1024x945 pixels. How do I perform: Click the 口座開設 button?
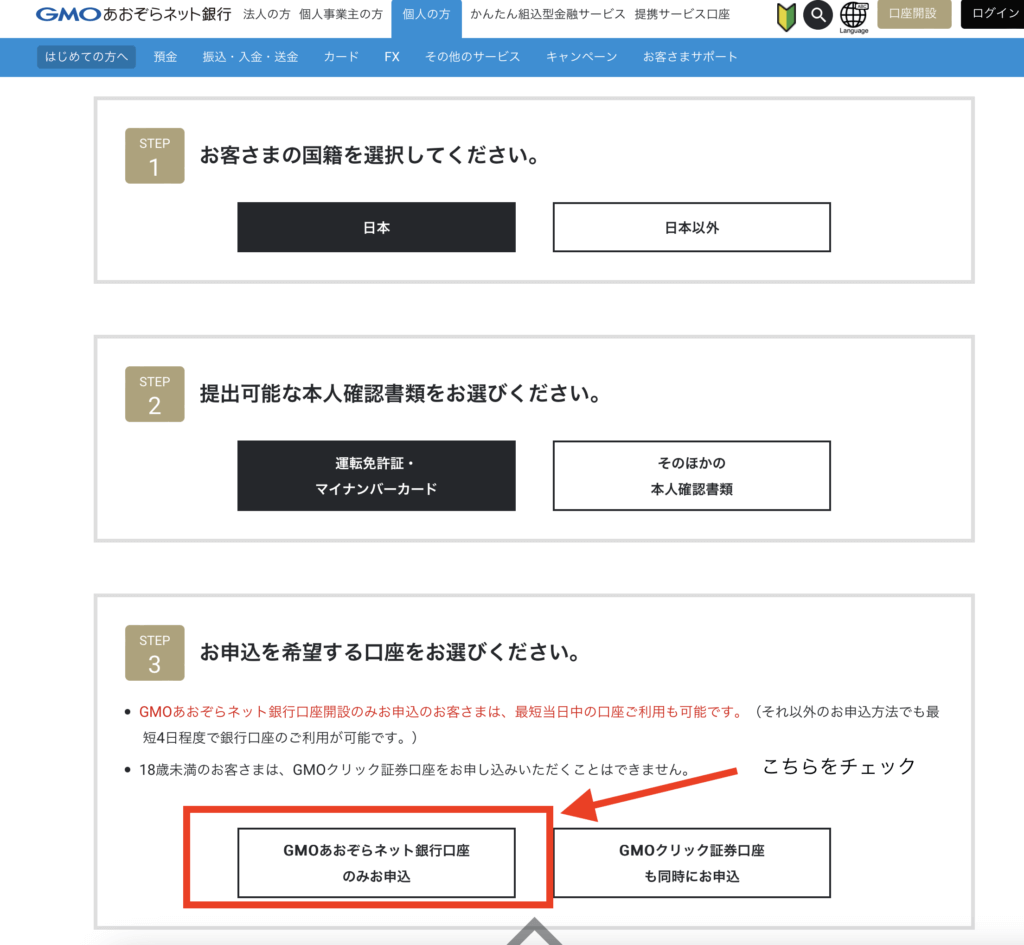[x=914, y=14]
